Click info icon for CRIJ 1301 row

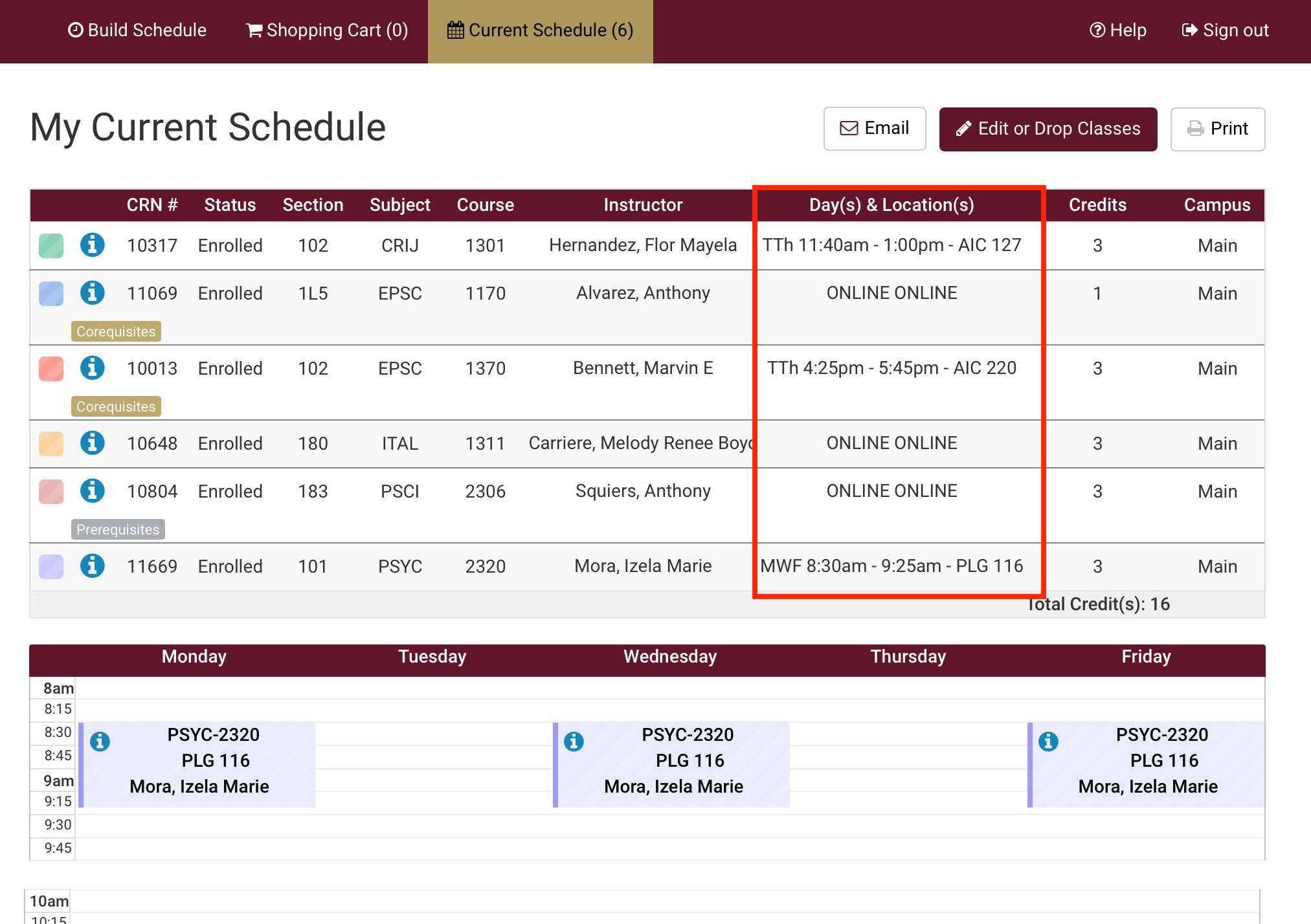coord(92,245)
